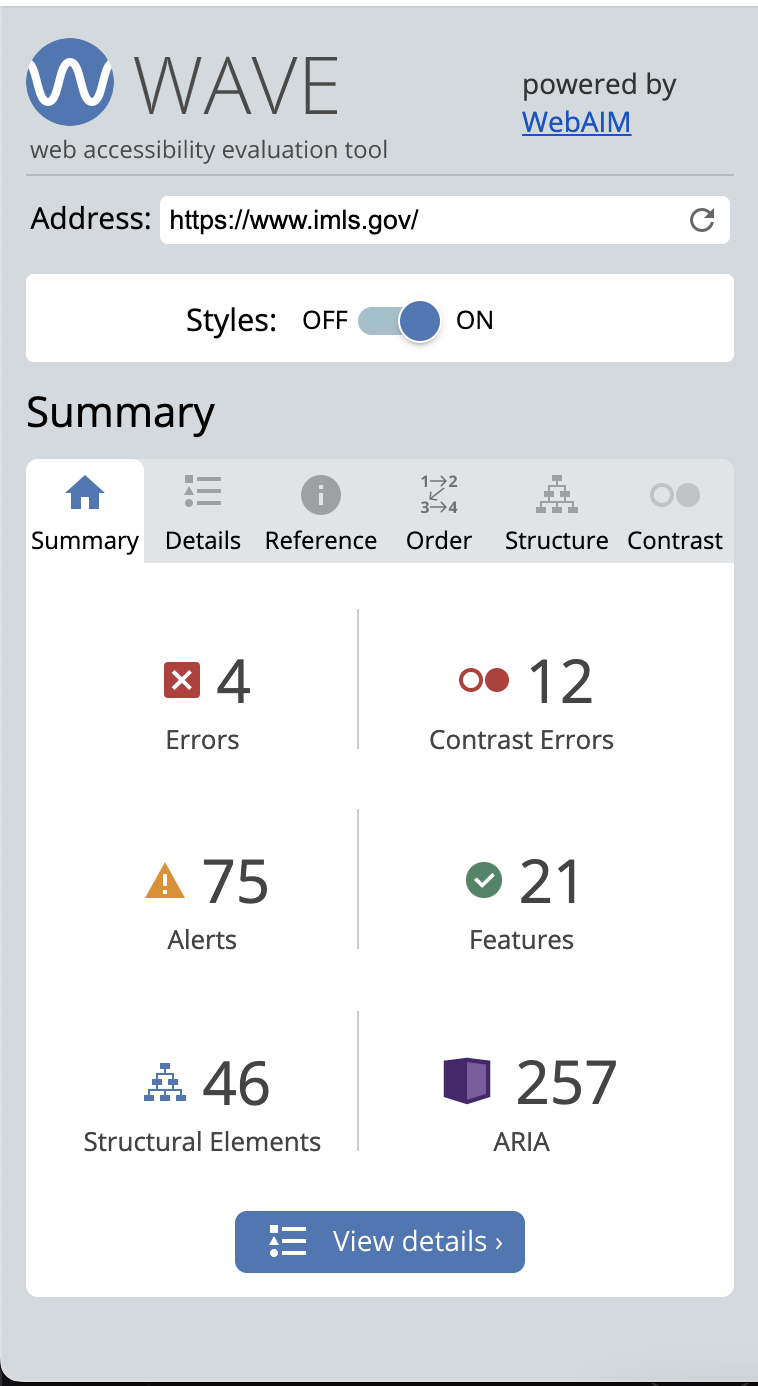This screenshot has width=758, height=1386.
Task: Click the Contrast circles icon
Action: [675, 494]
